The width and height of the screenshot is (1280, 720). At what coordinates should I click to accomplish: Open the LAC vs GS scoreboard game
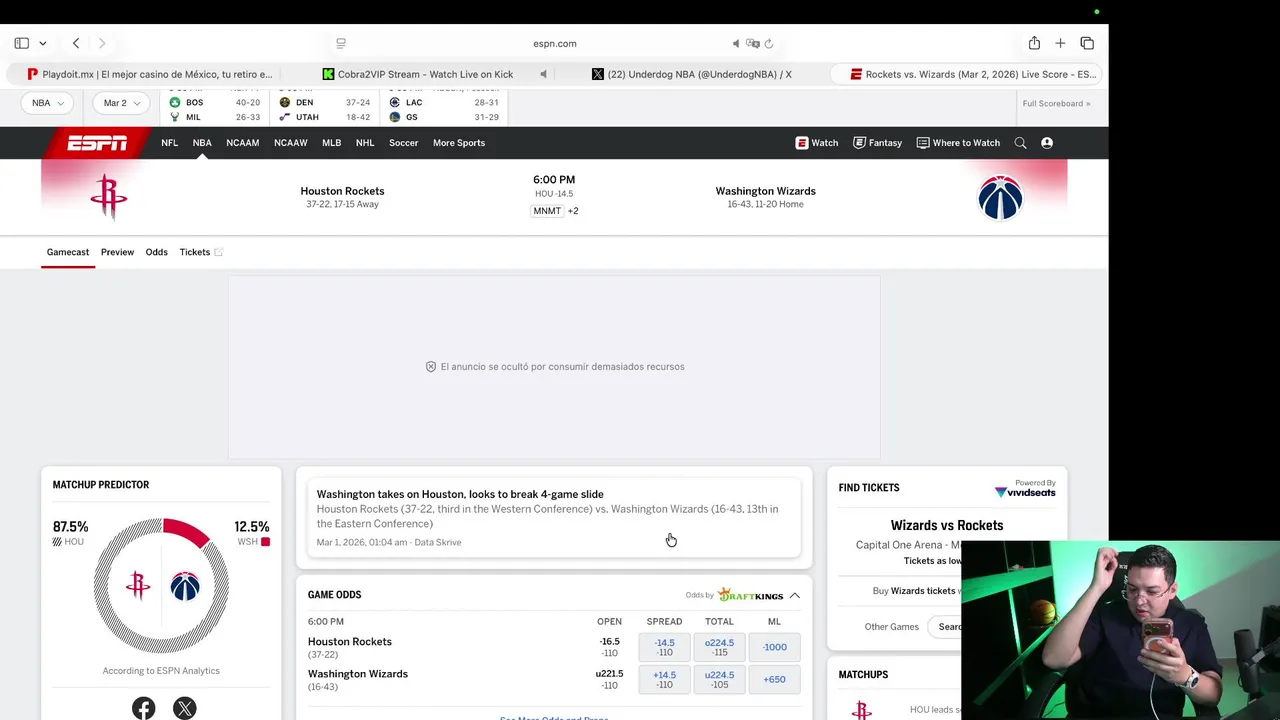(443, 109)
